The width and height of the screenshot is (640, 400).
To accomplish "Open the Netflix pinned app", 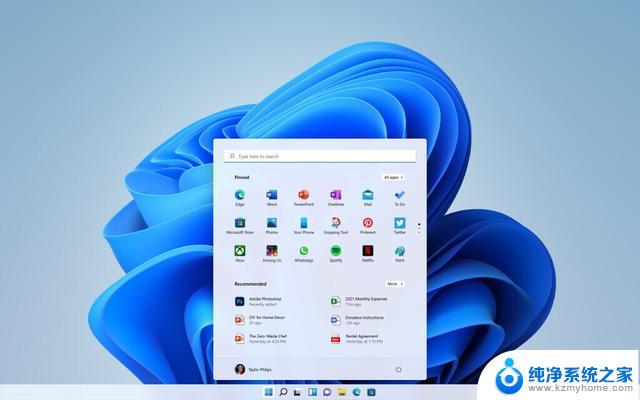I will coord(368,251).
